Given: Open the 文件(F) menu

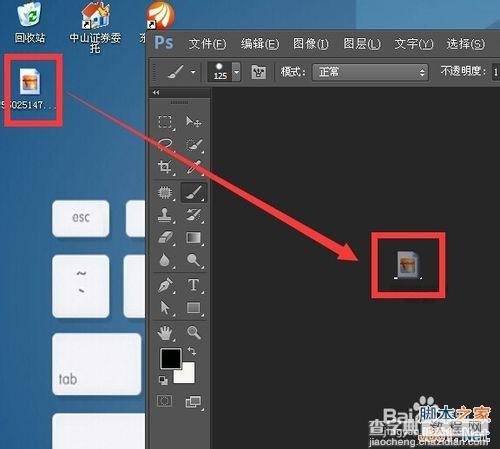Looking at the screenshot, I should coord(207,44).
